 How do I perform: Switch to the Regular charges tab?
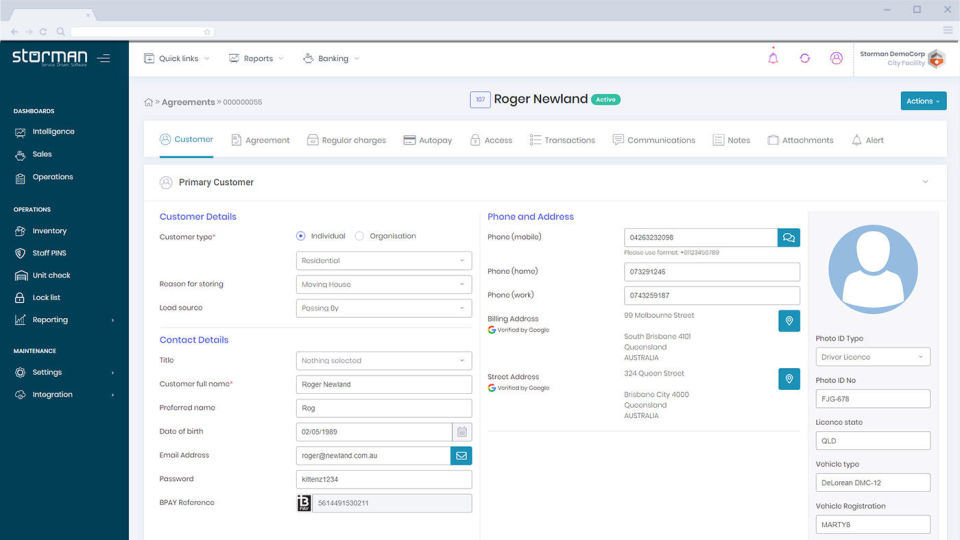click(x=347, y=140)
